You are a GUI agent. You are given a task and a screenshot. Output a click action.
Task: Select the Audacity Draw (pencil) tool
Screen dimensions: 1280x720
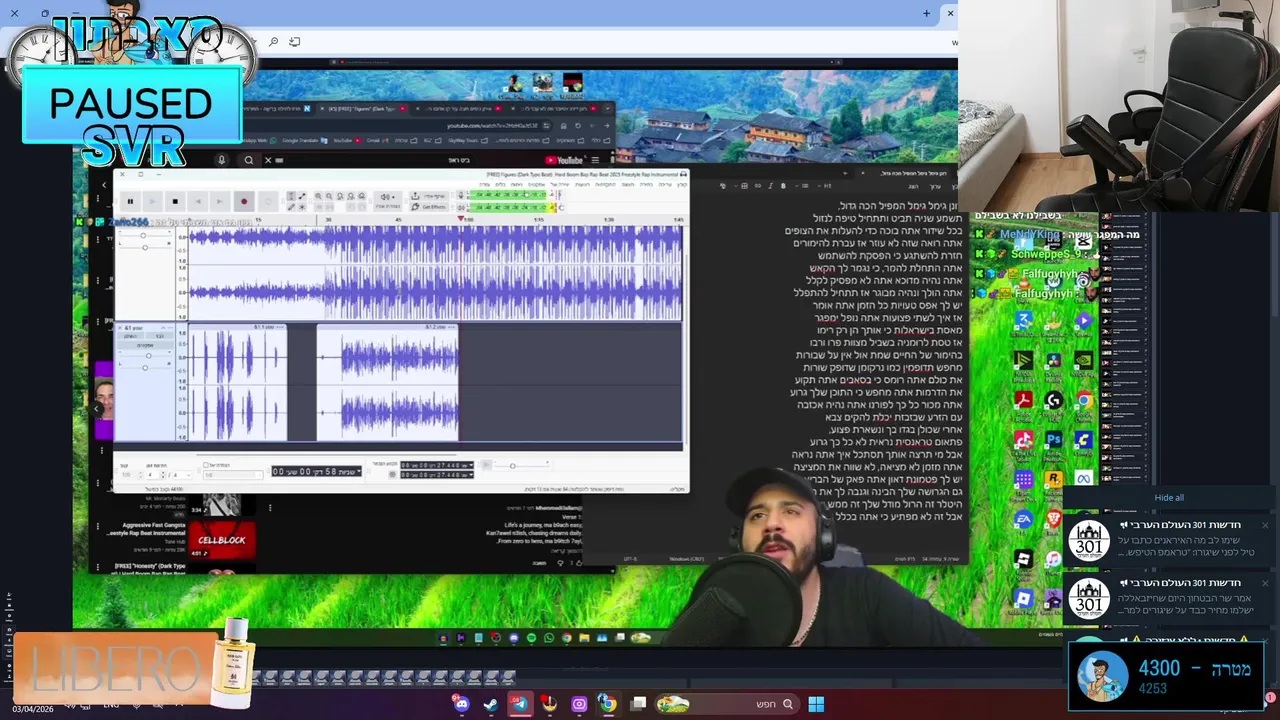pyautogui.click(x=291, y=207)
